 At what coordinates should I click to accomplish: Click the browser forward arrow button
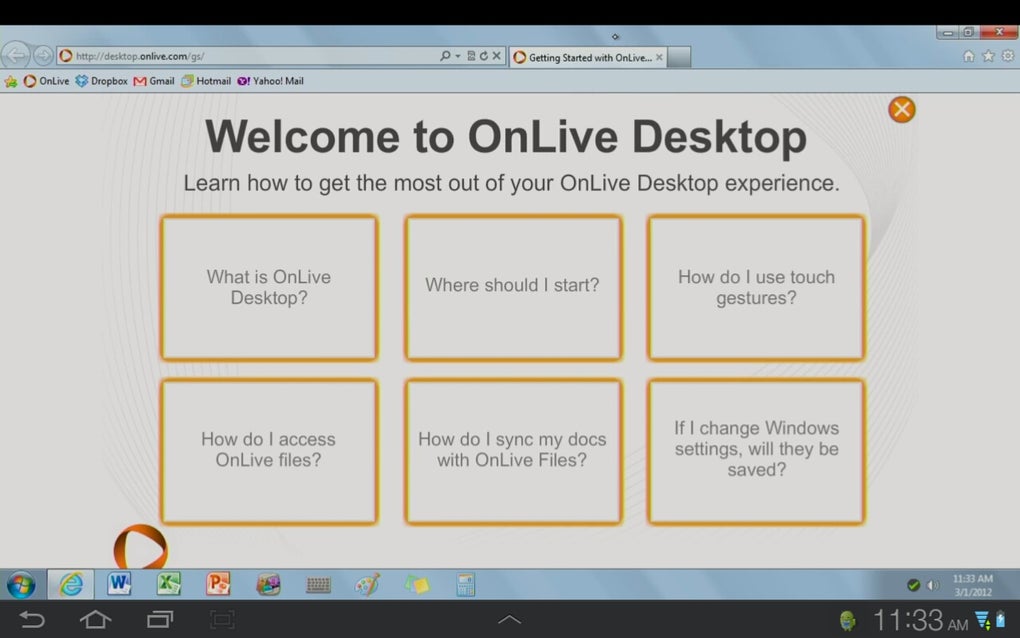pyautogui.click(x=43, y=56)
